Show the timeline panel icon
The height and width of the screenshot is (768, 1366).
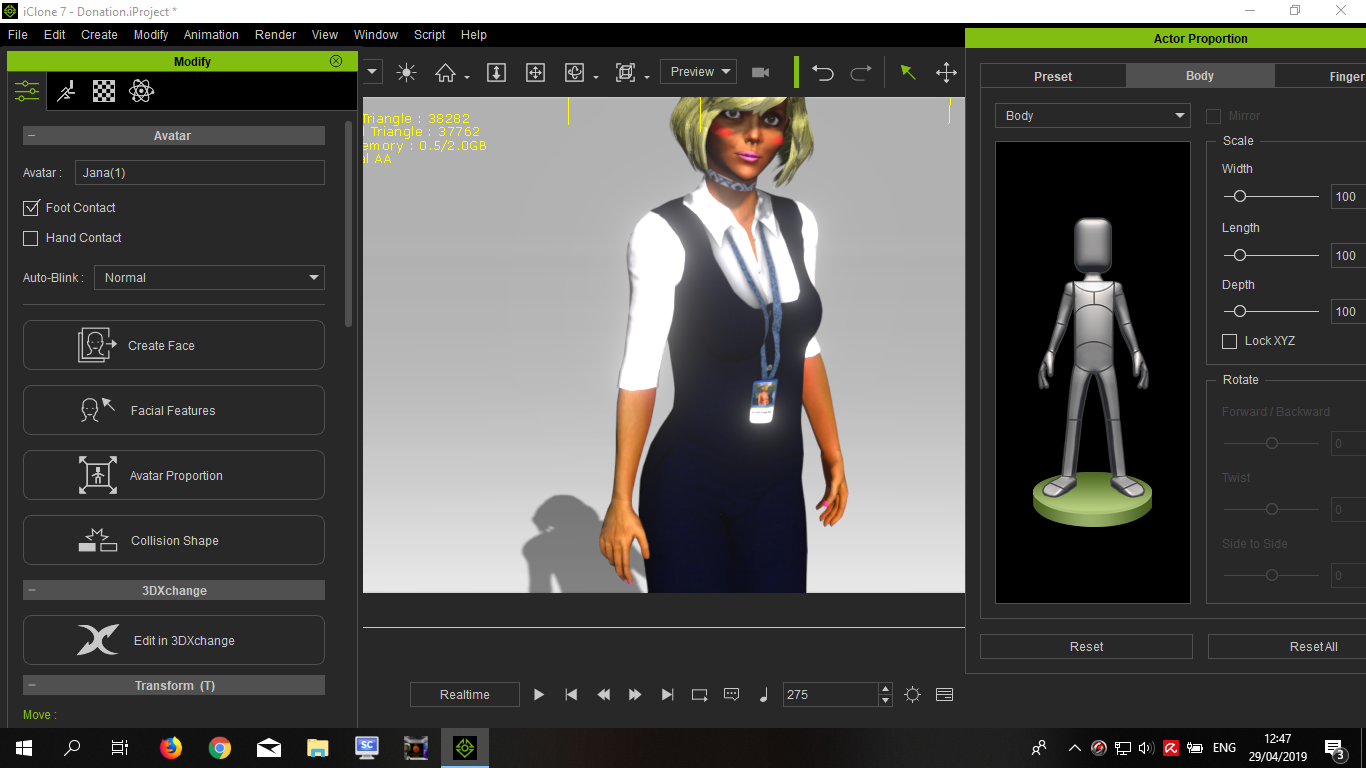pyautogui.click(x=945, y=694)
